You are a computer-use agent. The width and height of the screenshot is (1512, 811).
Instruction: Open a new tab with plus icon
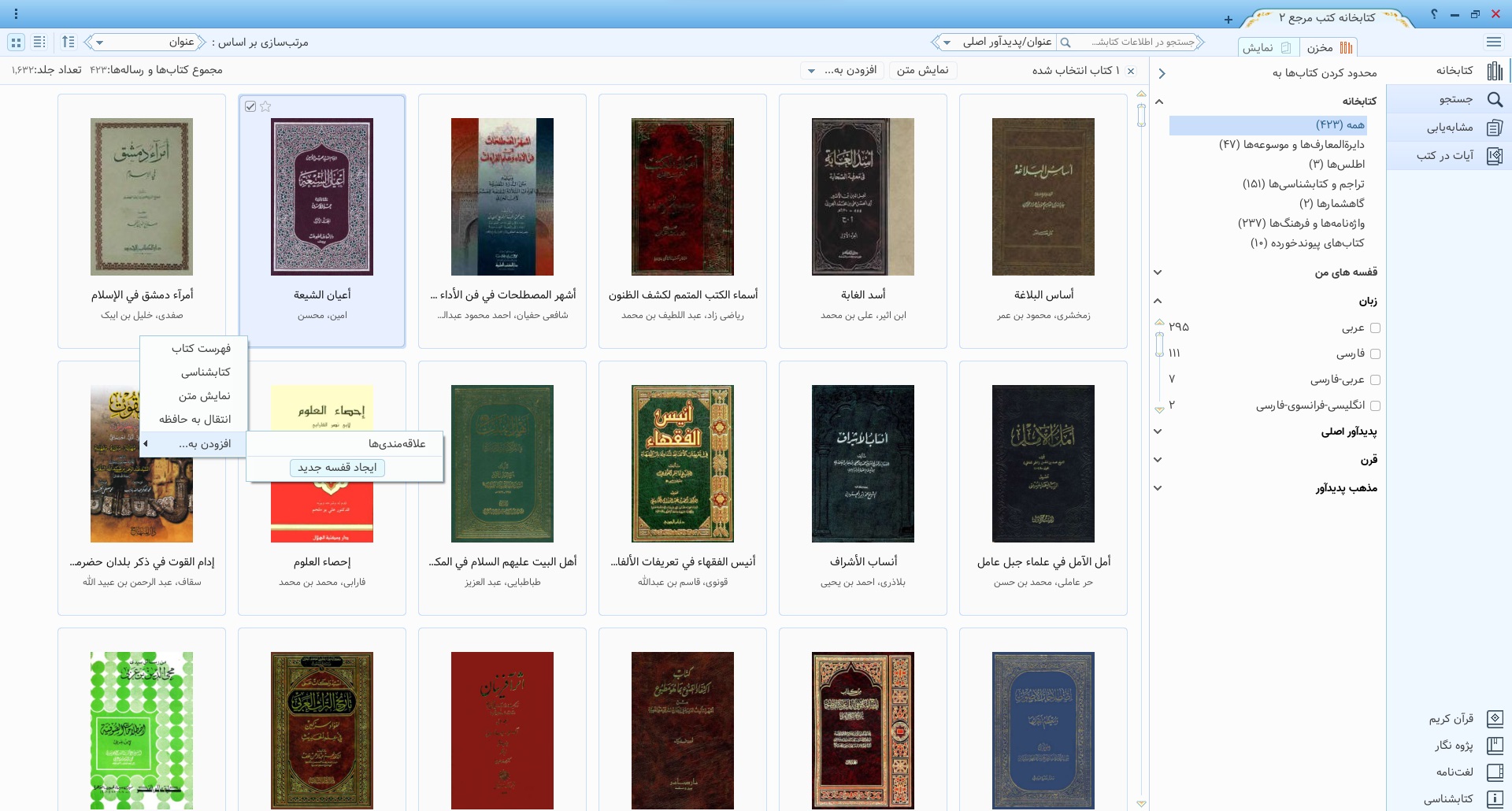tap(1228, 20)
